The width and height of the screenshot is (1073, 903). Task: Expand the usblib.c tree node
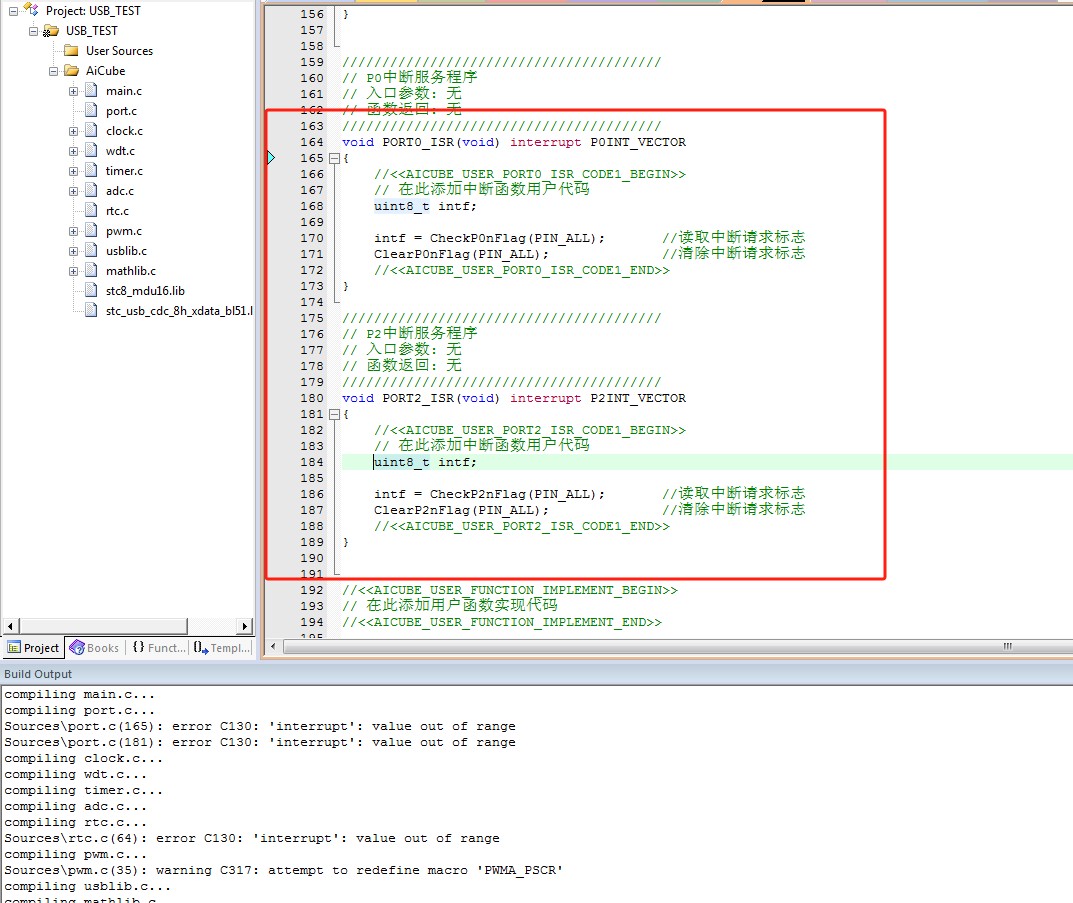(74, 251)
